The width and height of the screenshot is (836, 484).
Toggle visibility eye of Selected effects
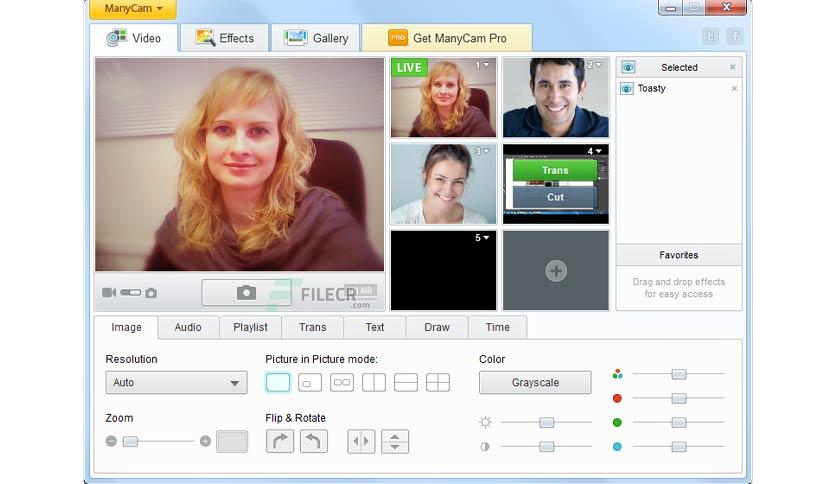[x=628, y=67]
